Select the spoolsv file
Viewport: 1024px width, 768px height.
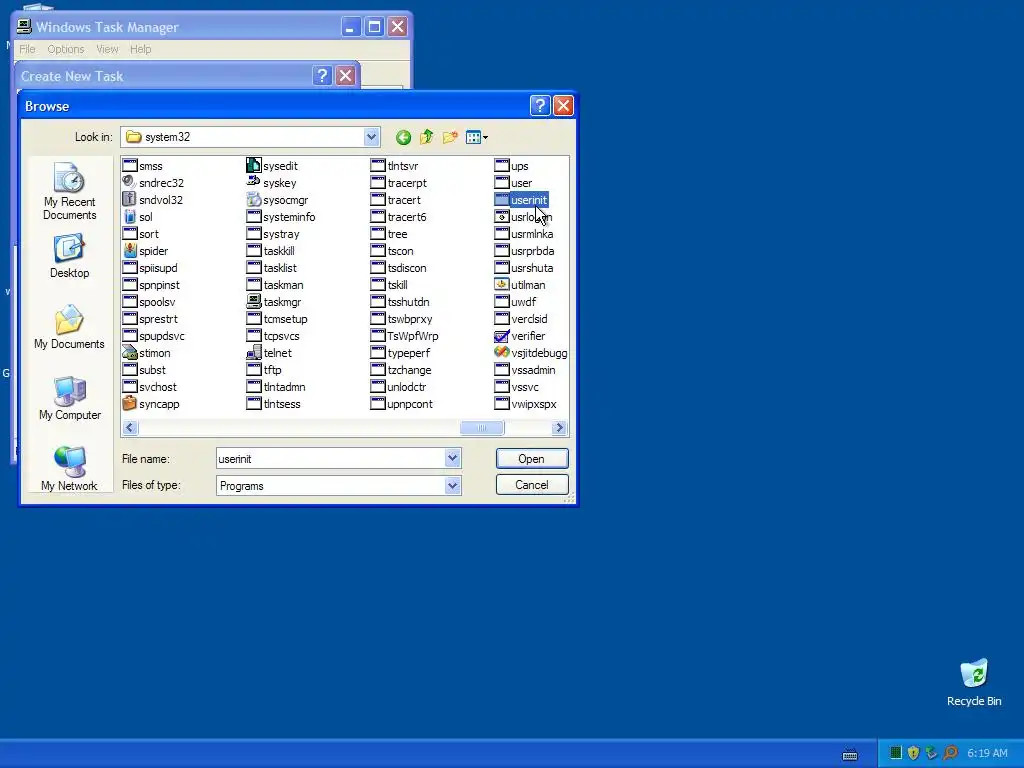point(149,302)
